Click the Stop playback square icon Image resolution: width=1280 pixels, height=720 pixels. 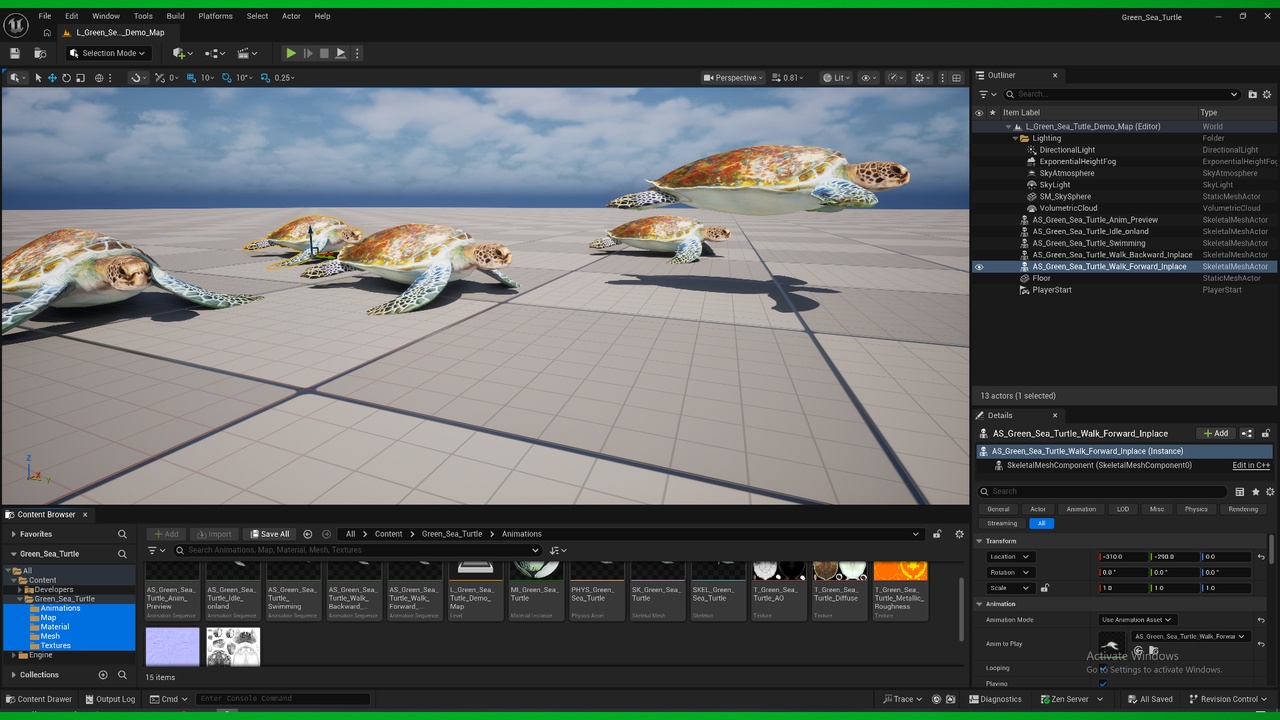pos(324,53)
